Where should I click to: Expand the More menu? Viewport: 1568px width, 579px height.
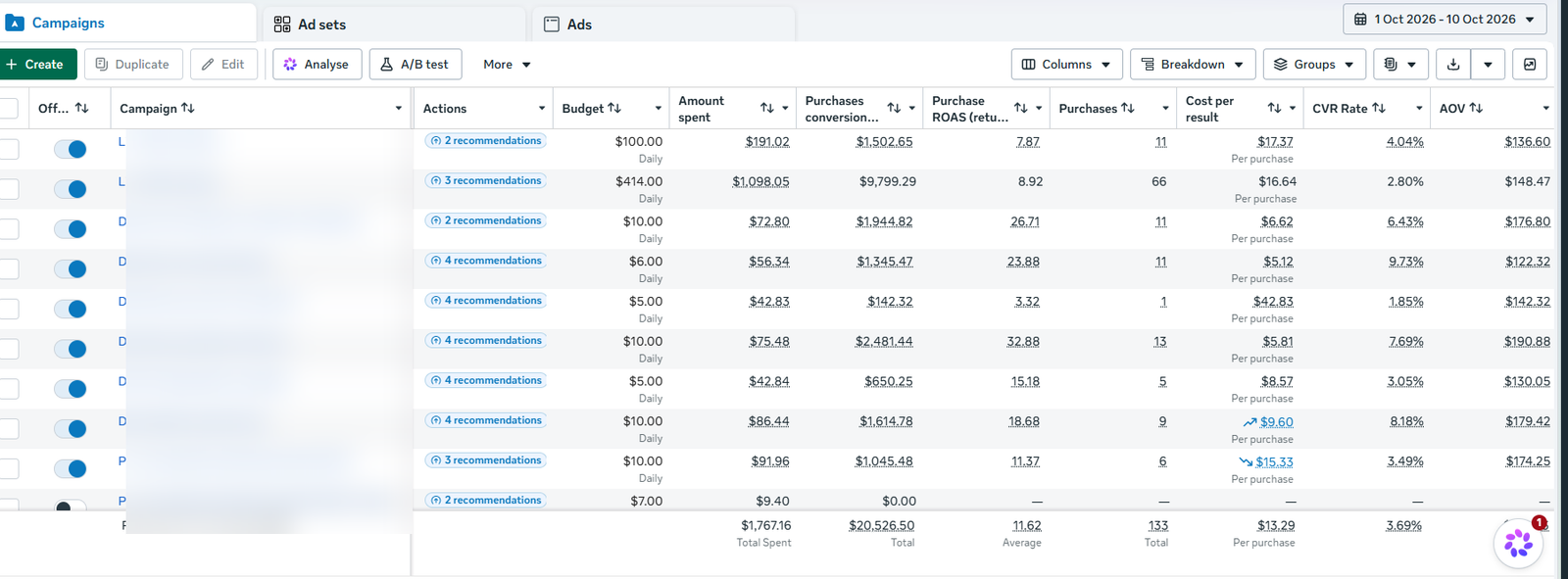click(507, 65)
